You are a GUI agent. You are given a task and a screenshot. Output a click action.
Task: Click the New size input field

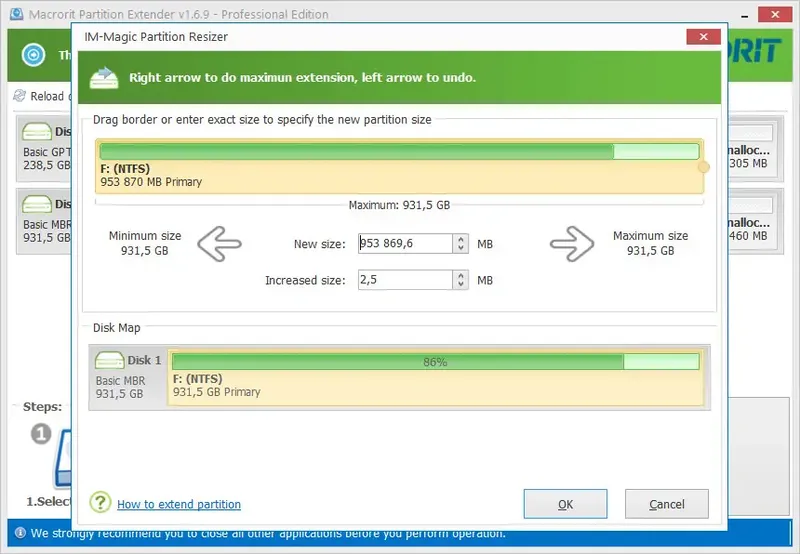pyautogui.click(x=405, y=243)
